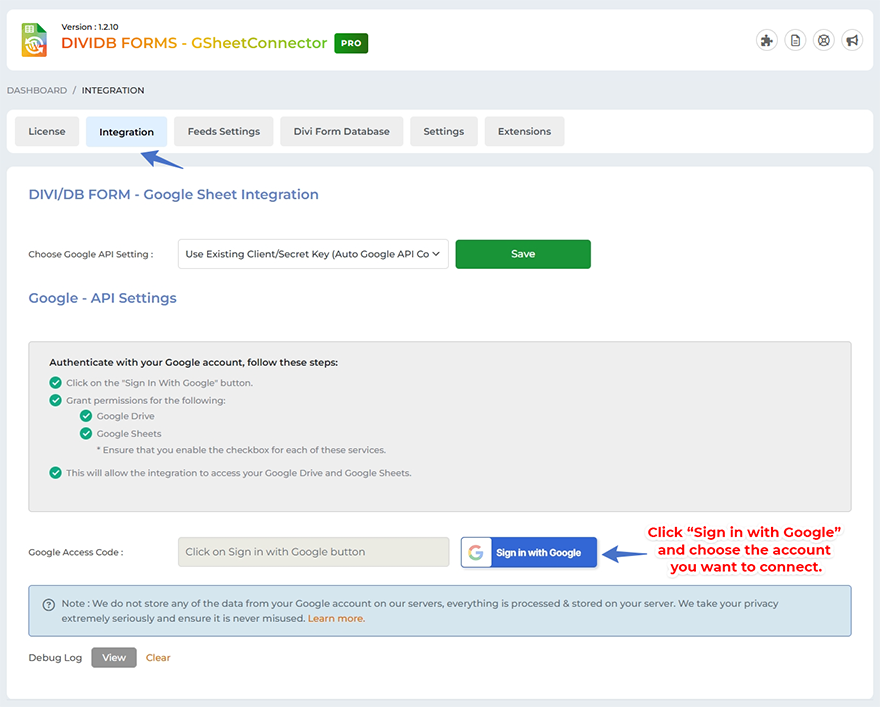This screenshot has height=707, width=880.
Task: Click Clear next to Debug Log
Action: coord(157,657)
